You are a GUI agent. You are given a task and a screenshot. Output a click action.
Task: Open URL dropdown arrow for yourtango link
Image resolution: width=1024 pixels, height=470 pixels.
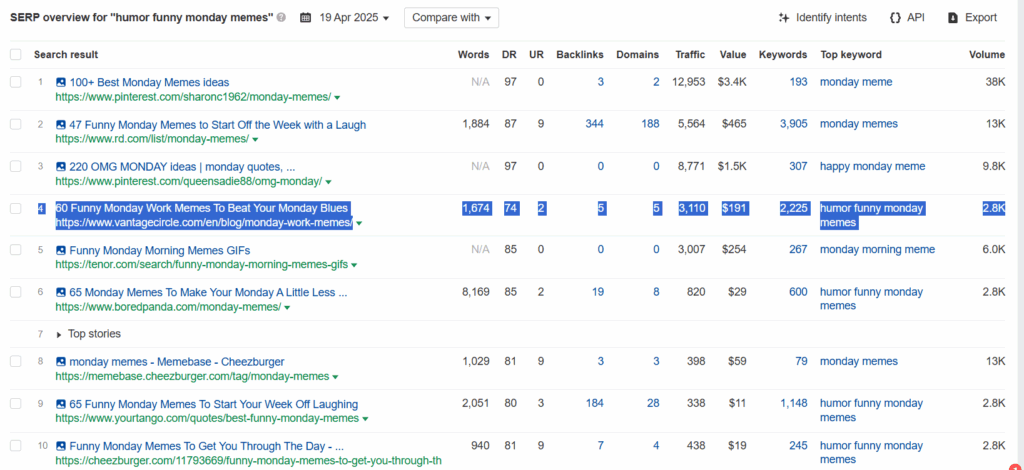coord(365,418)
